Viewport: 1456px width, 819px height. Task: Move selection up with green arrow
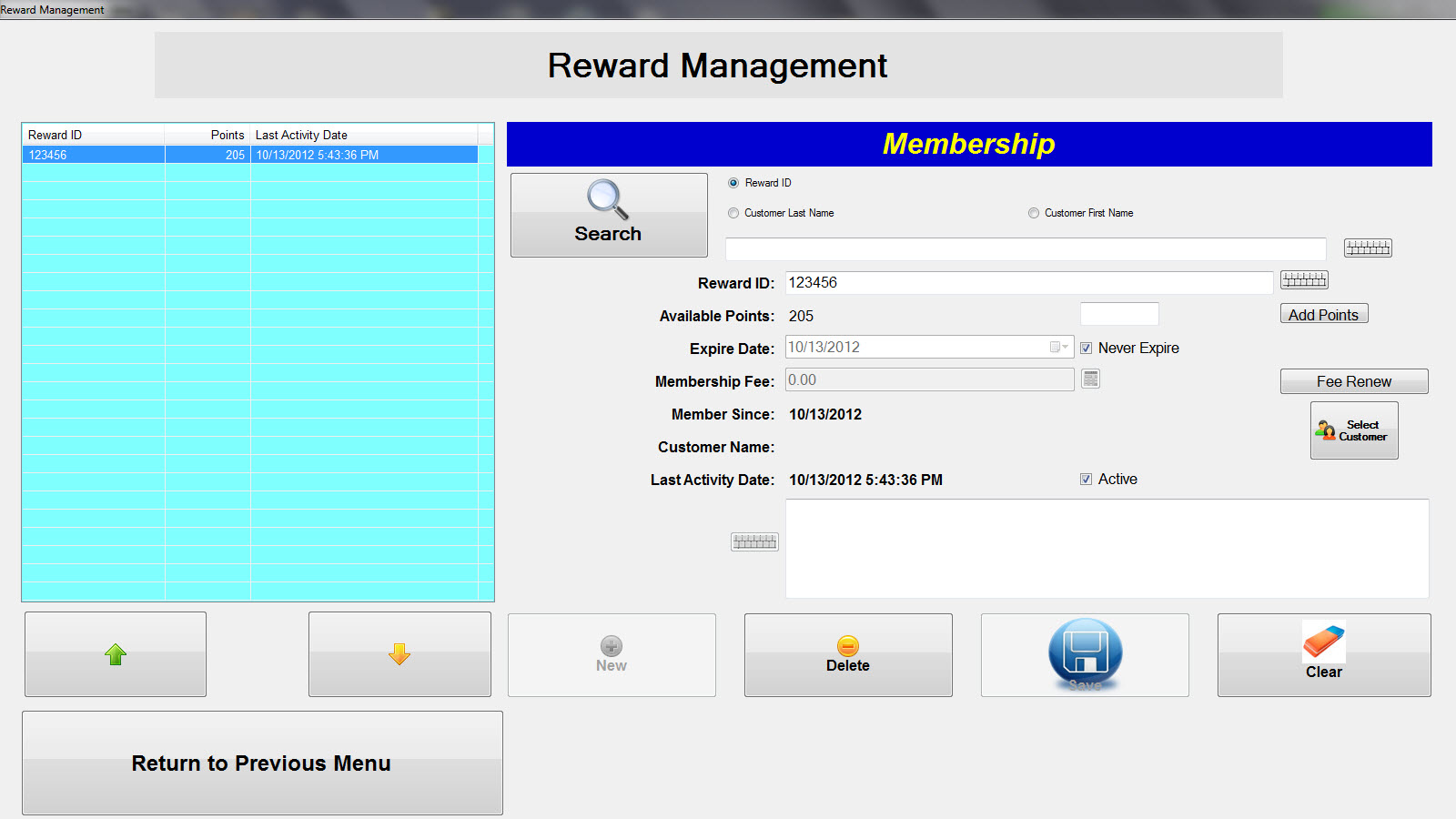pyautogui.click(x=116, y=654)
